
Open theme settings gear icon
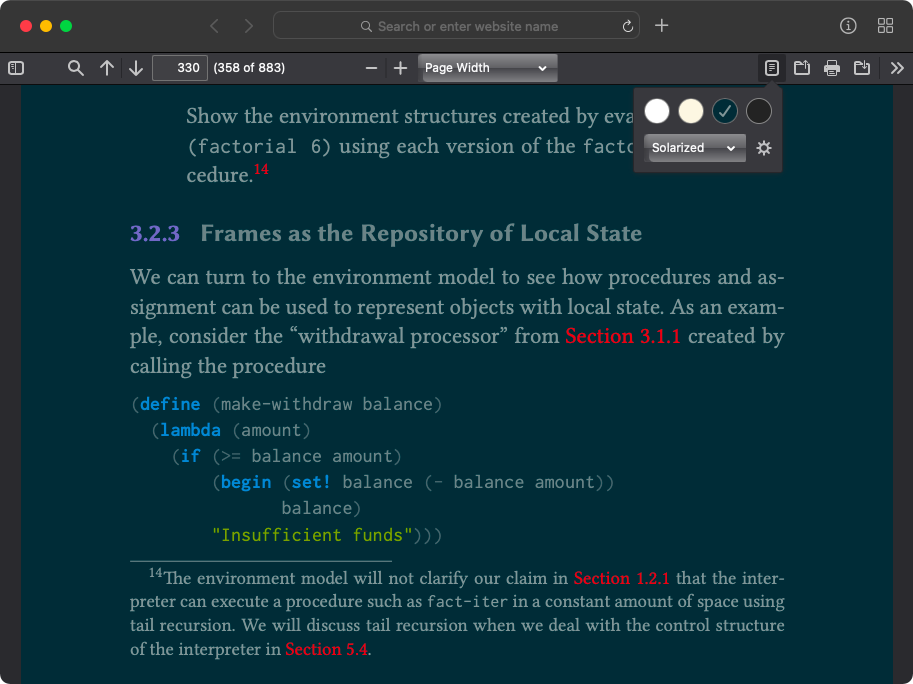click(763, 148)
